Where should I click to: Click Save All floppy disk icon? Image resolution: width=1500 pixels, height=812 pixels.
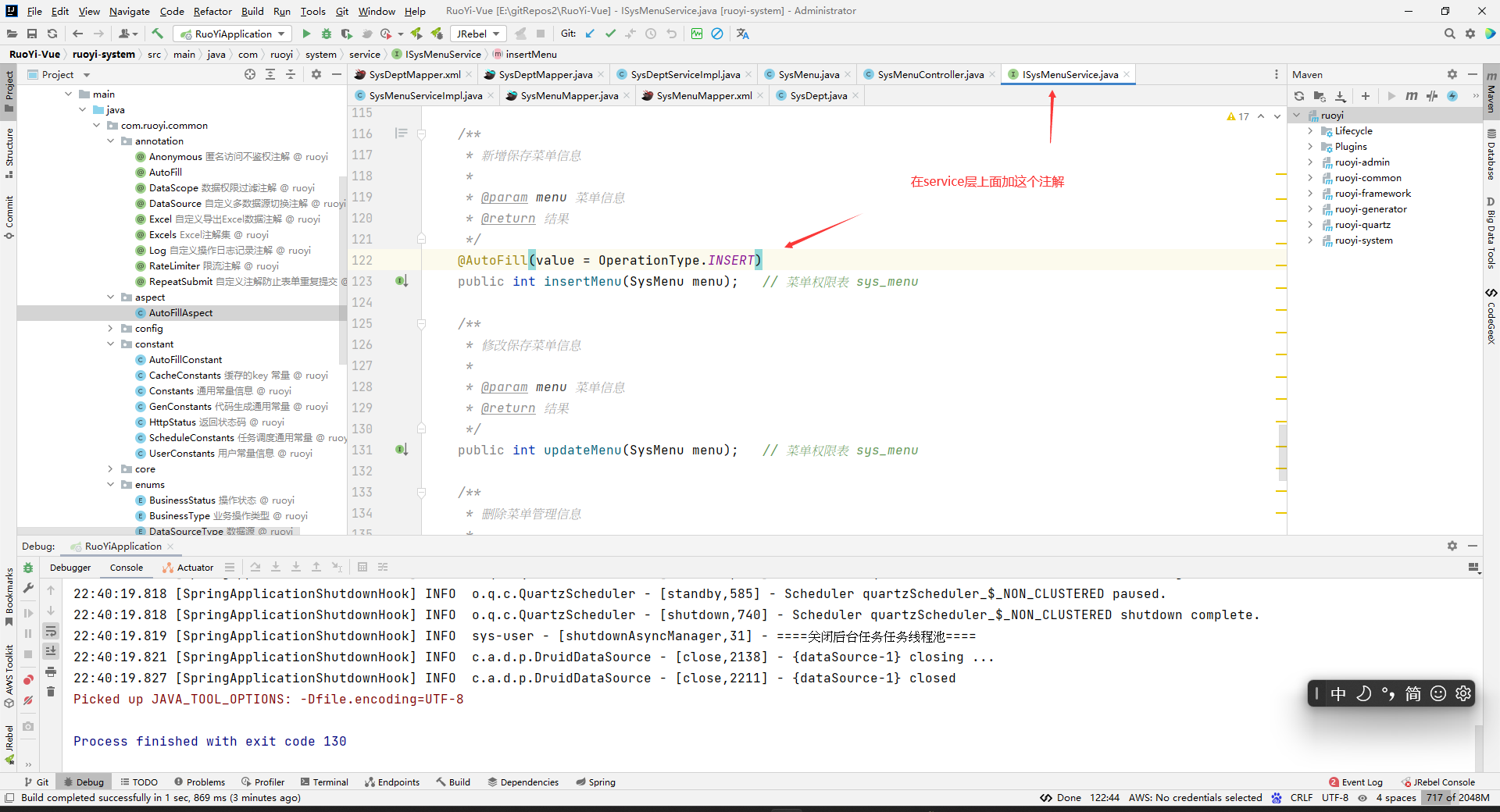coord(32,34)
